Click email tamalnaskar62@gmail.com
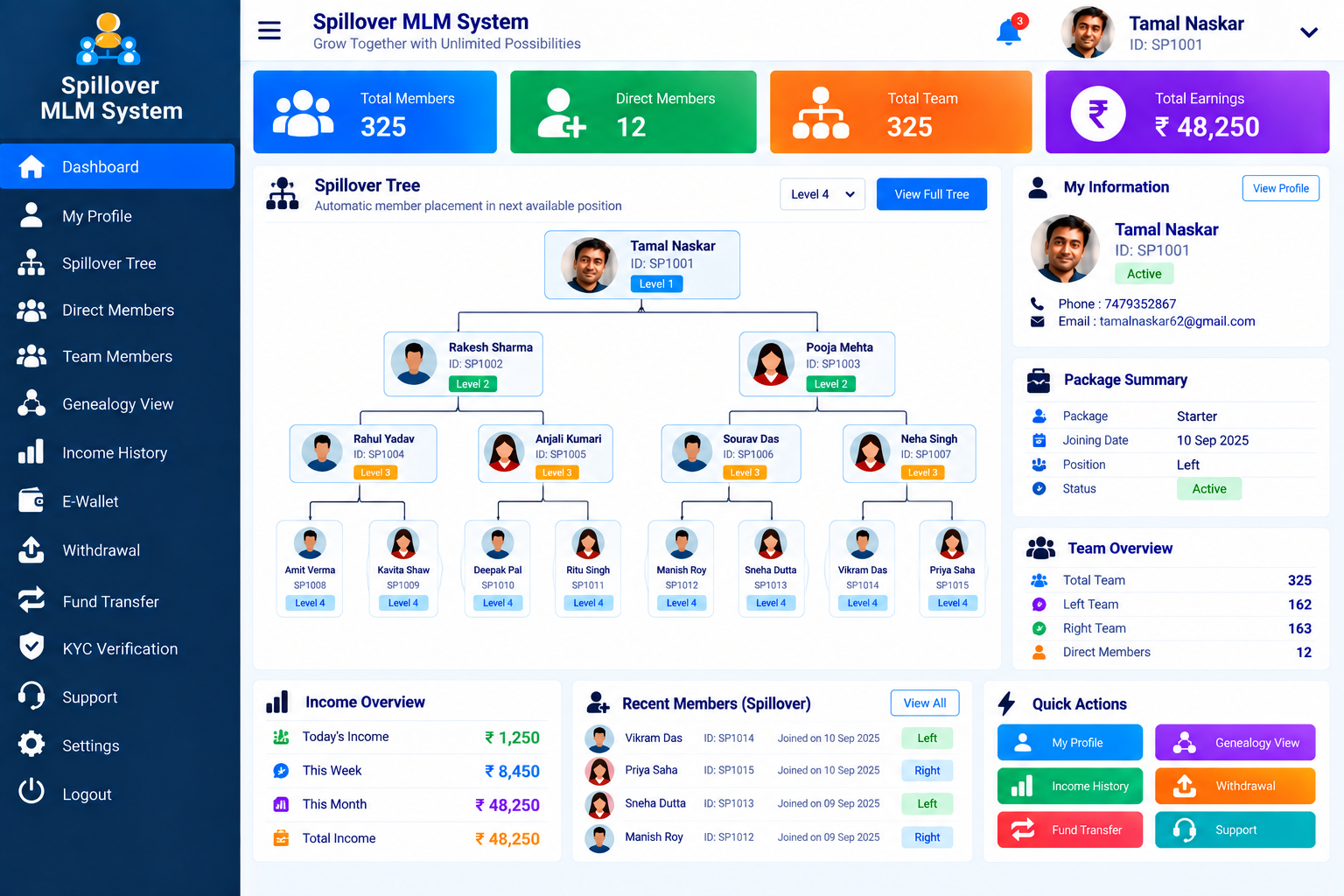 click(1177, 321)
